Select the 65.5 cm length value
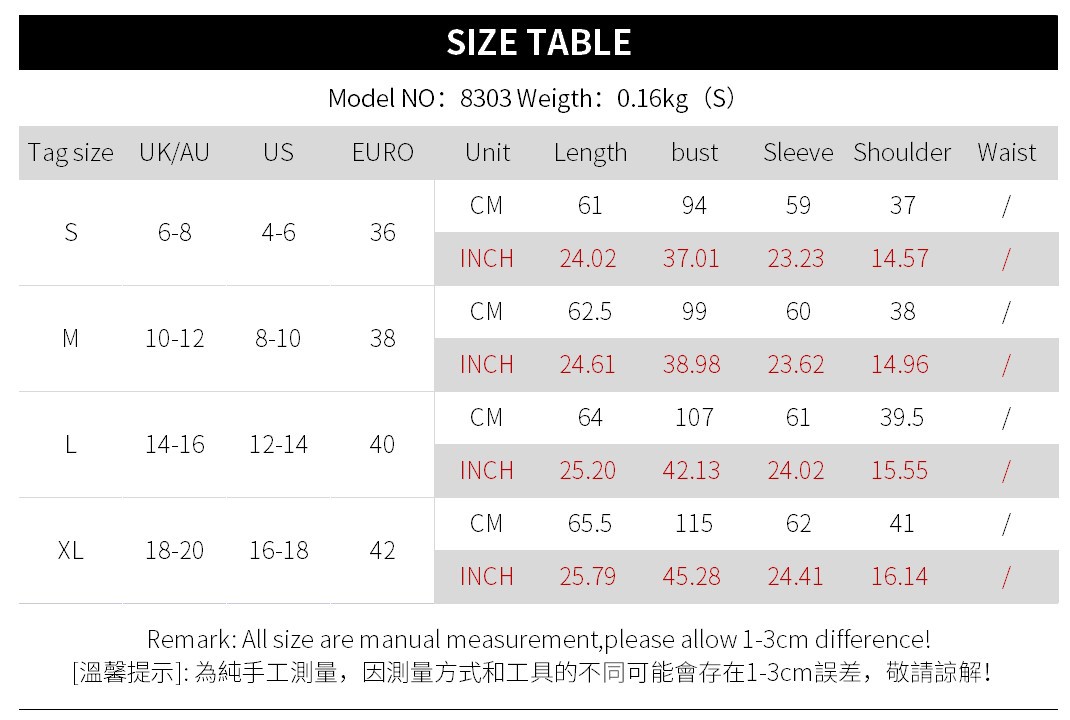1070x720 pixels. [x=590, y=523]
